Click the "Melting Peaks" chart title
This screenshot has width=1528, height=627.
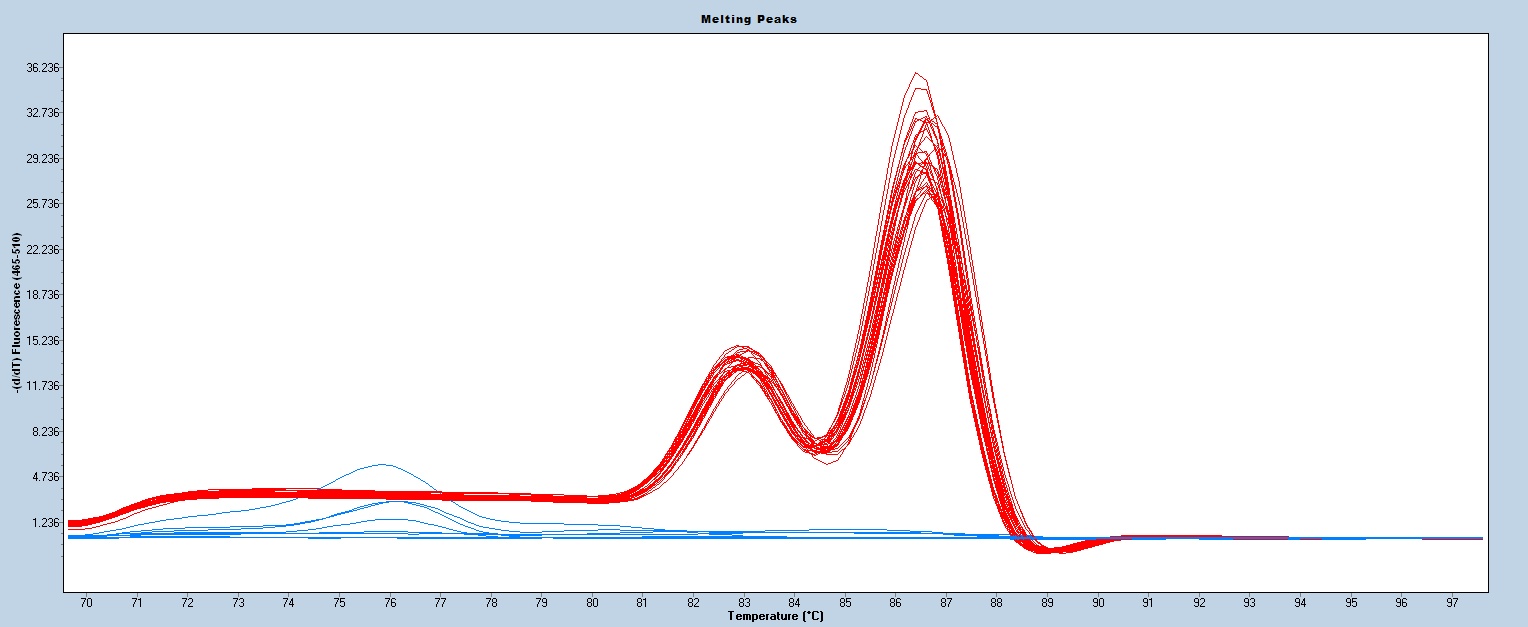coord(763,19)
